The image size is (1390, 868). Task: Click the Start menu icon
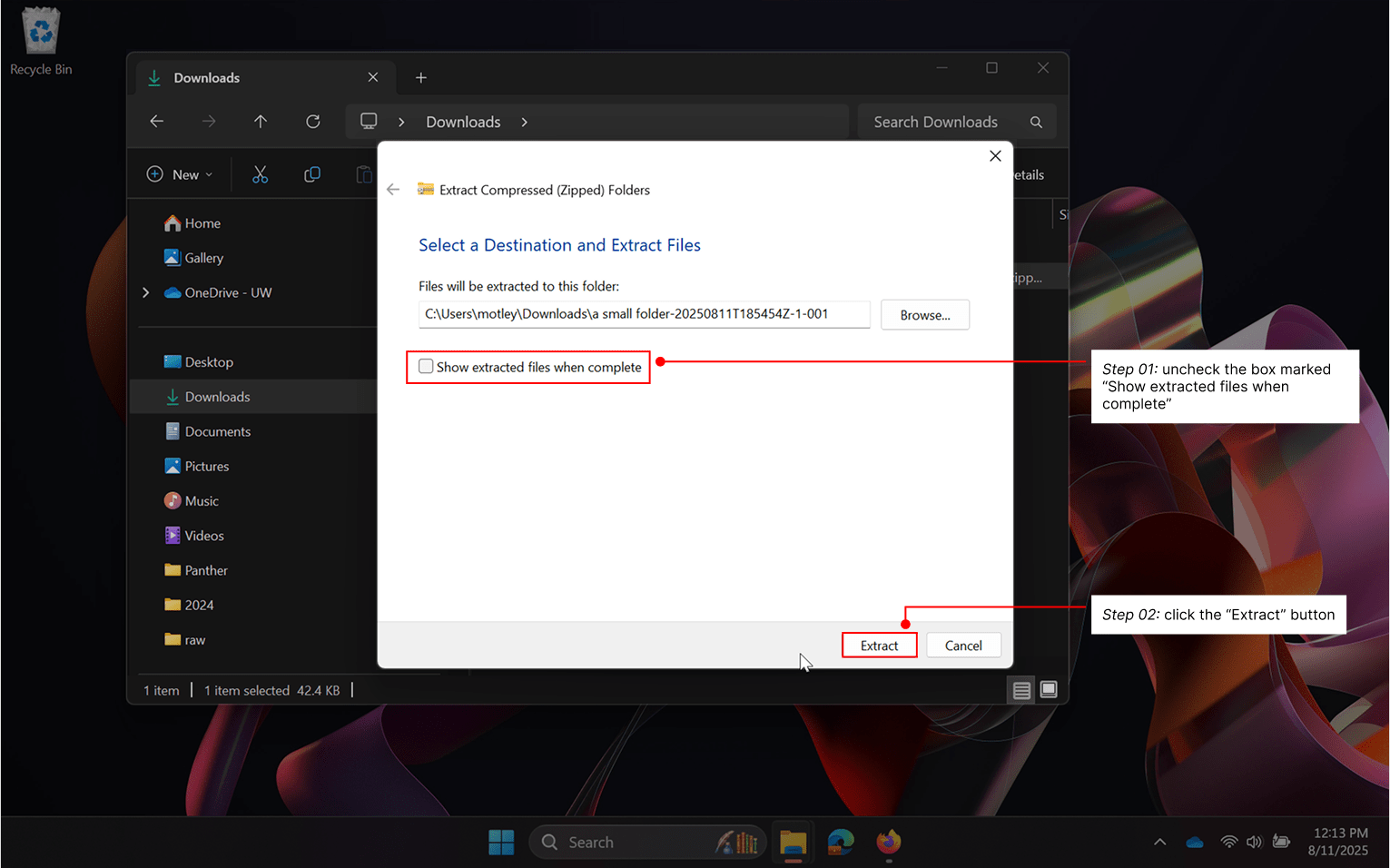[501, 842]
